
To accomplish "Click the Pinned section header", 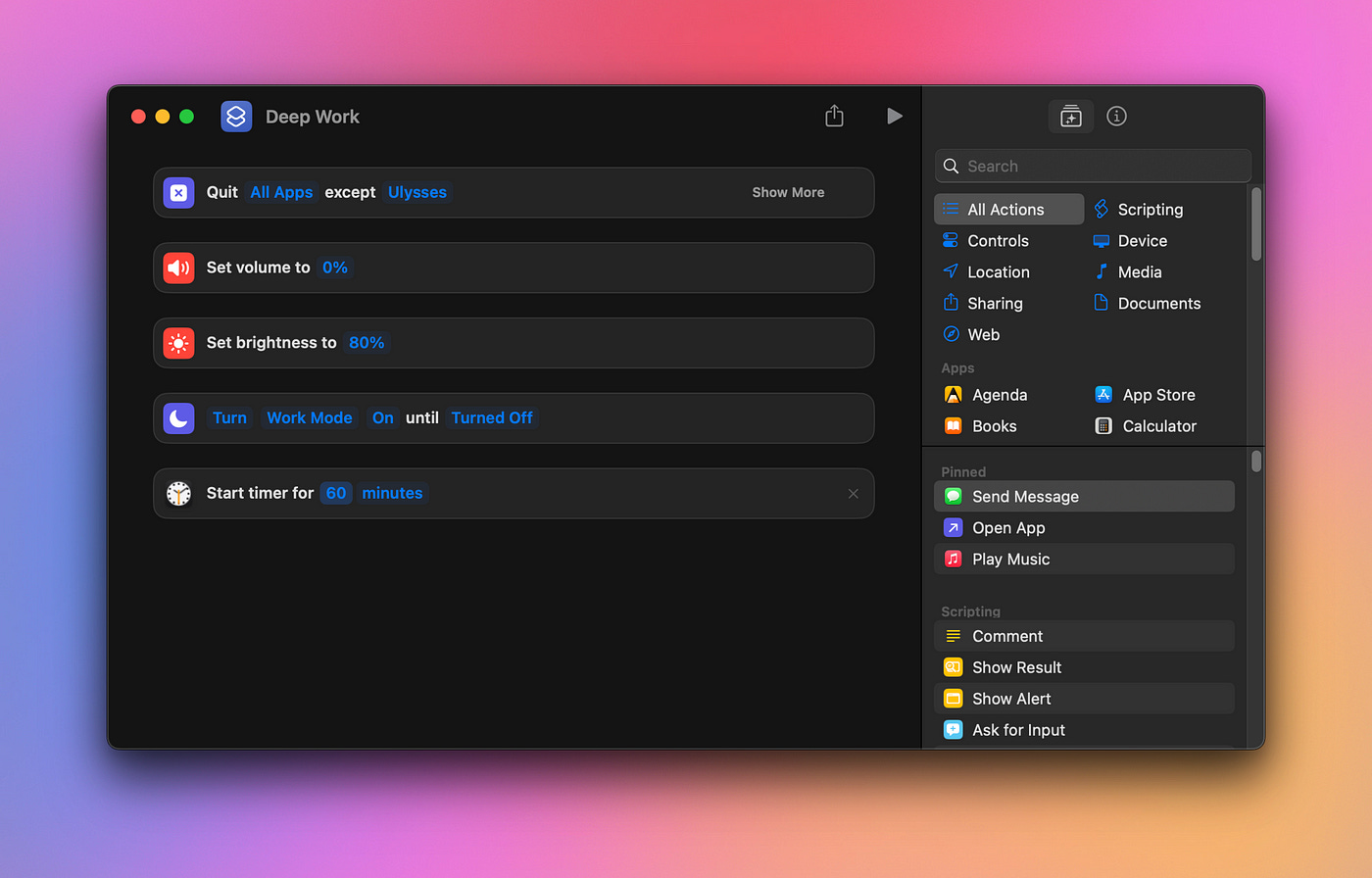I will pos(963,472).
